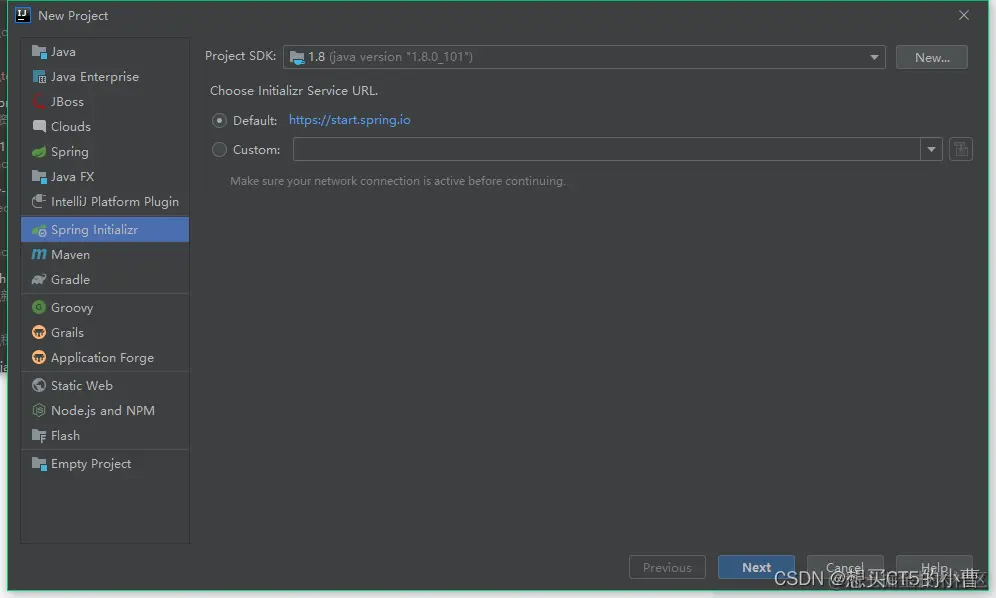Click the Java project type icon
This screenshot has height=598, width=996.
[x=39, y=51]
